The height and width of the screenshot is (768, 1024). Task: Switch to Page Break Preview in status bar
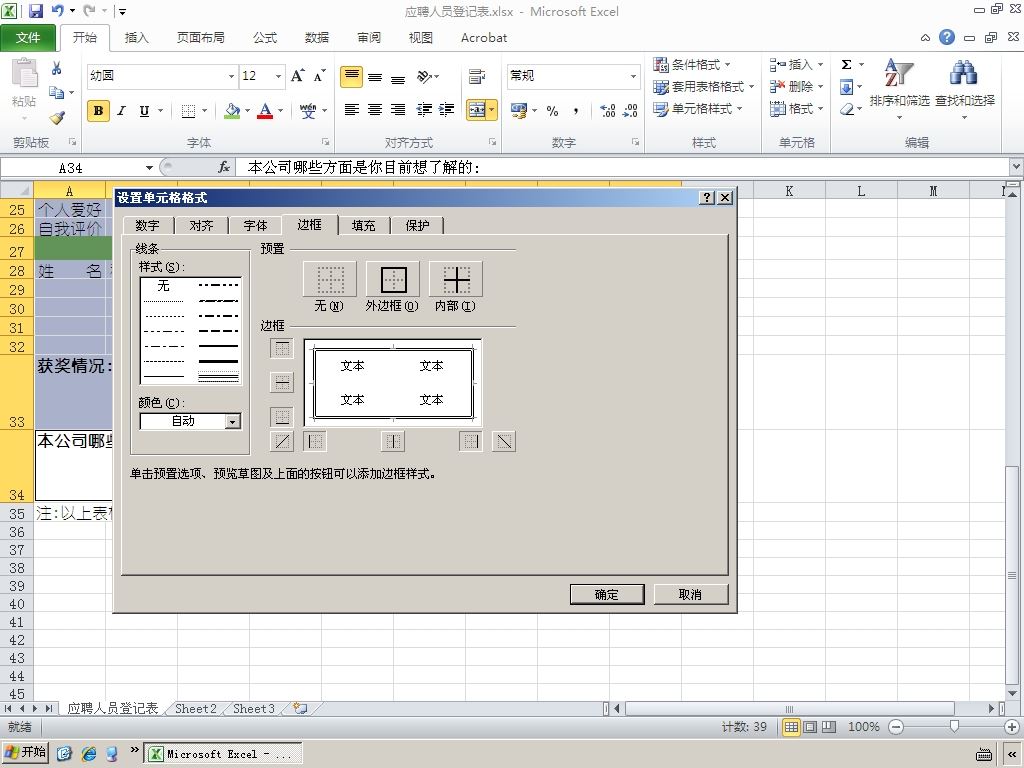coord(829,727)
